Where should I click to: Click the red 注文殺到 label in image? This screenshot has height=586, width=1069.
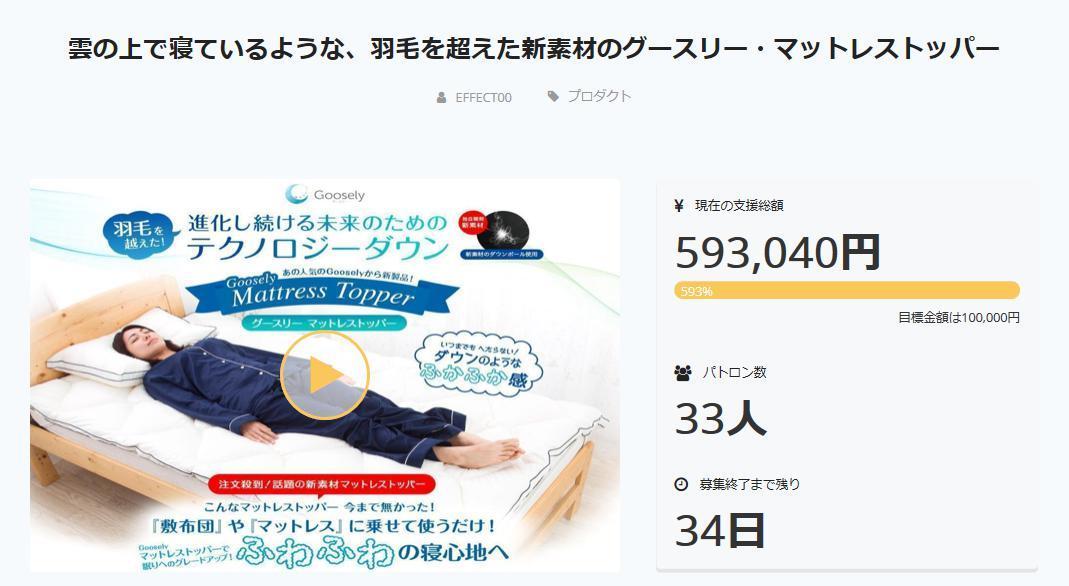322,484
